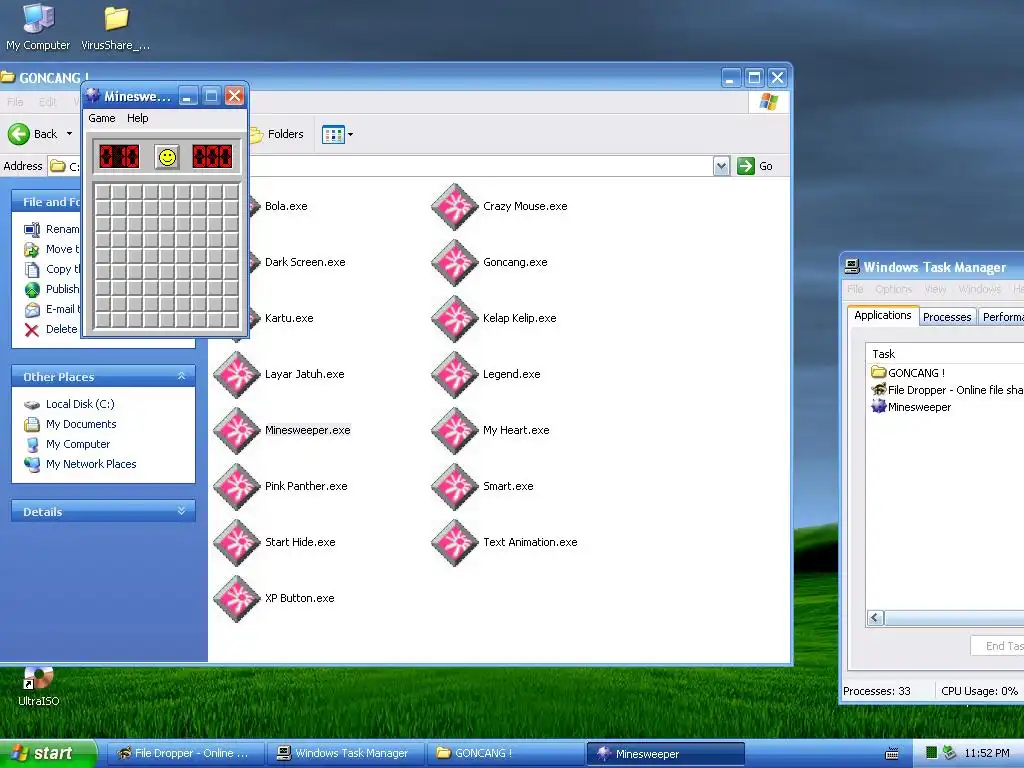This screenshot has height=768, width=1024.
Task: Open the Back button history dropdown arrow
Action: click(x=69, y=135)
